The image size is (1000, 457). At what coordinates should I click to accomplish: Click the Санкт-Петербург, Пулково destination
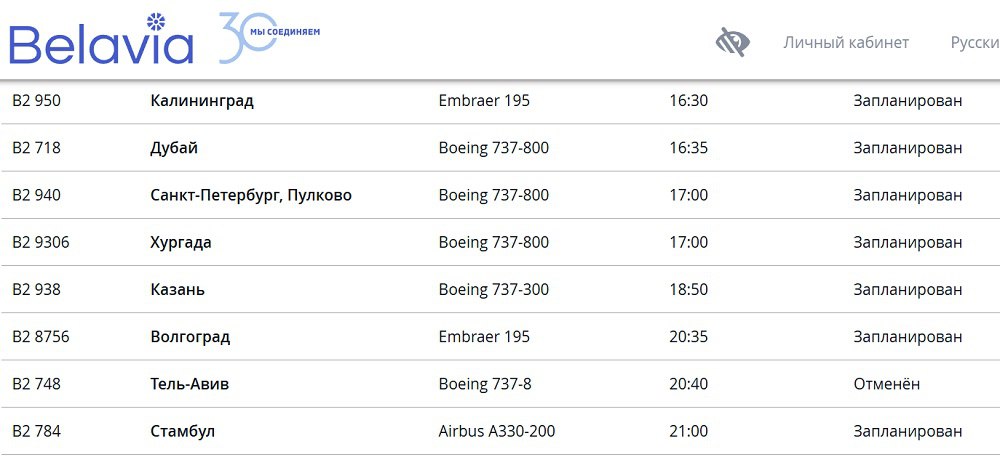(x=250, y=195)
